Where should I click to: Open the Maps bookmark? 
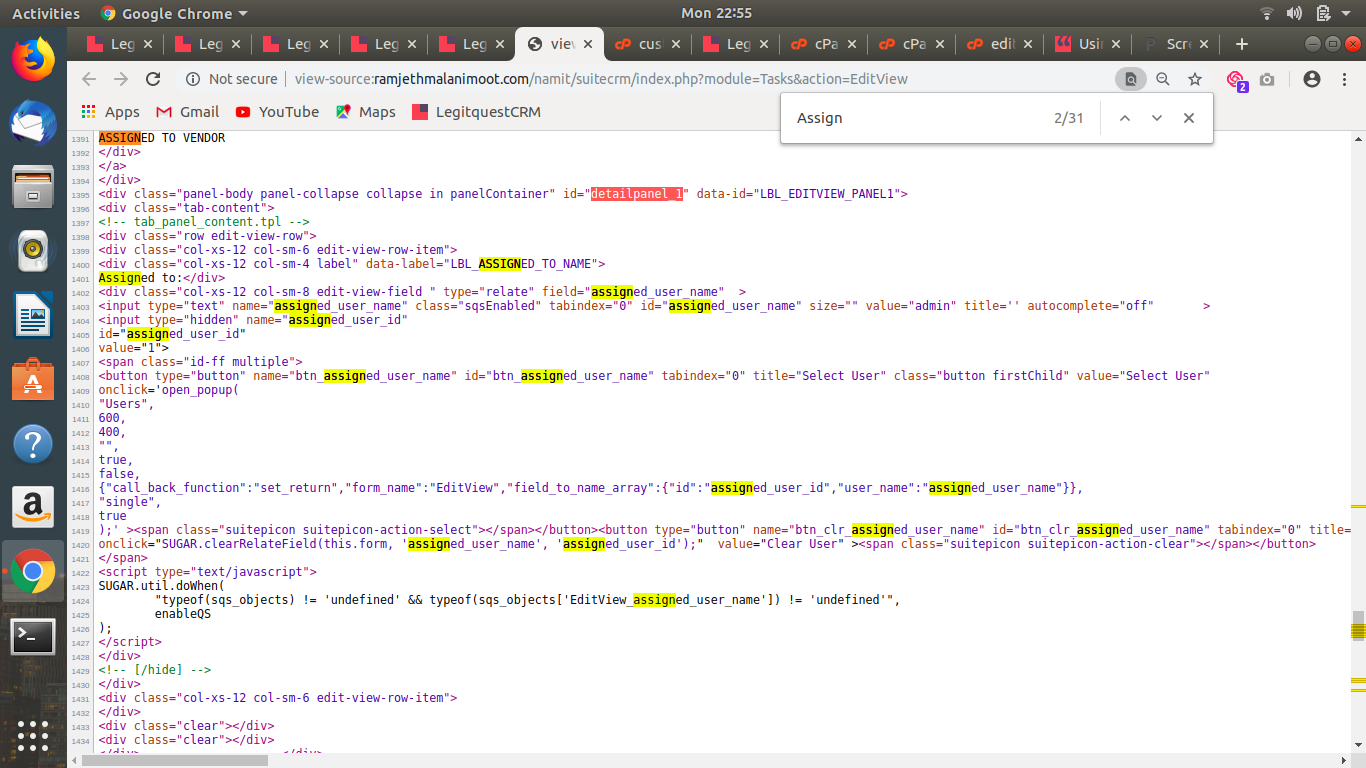click(x=366, y=112)
